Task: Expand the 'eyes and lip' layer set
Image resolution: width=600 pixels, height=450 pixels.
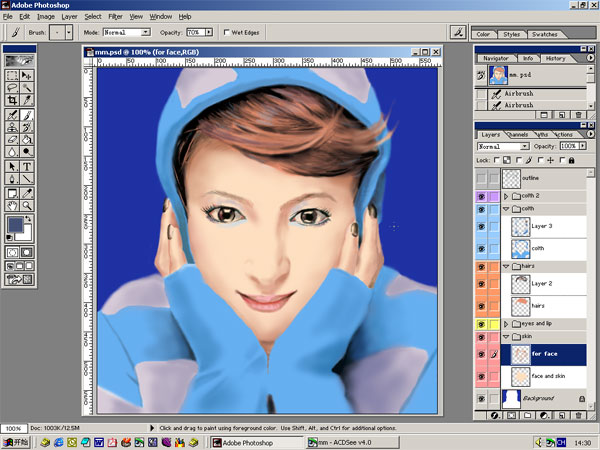Action: [506, 324]
